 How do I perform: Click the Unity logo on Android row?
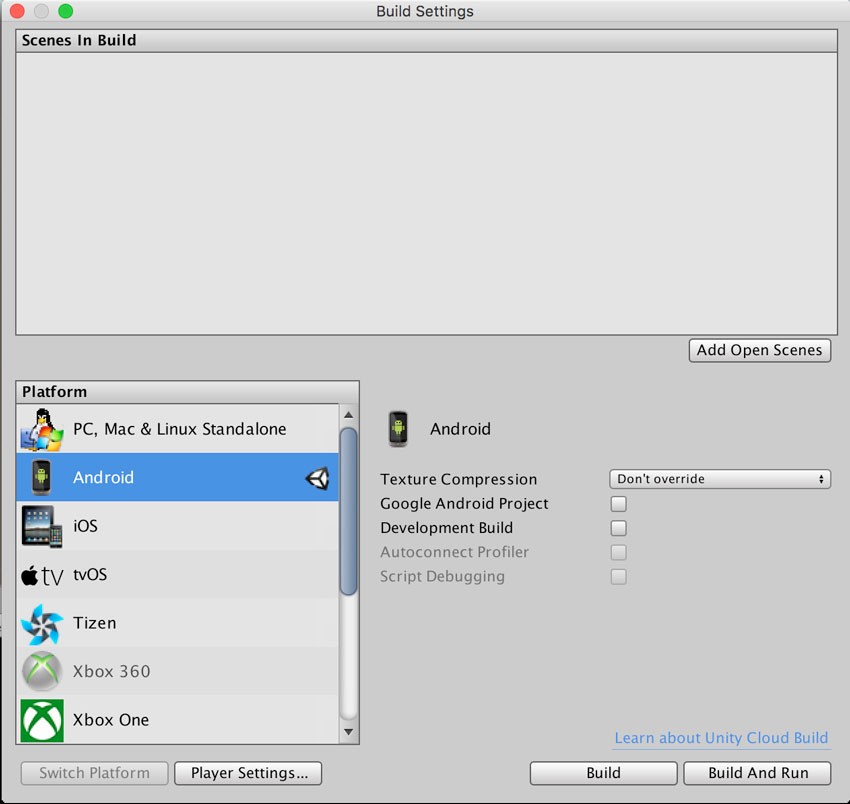pos(318,478)
